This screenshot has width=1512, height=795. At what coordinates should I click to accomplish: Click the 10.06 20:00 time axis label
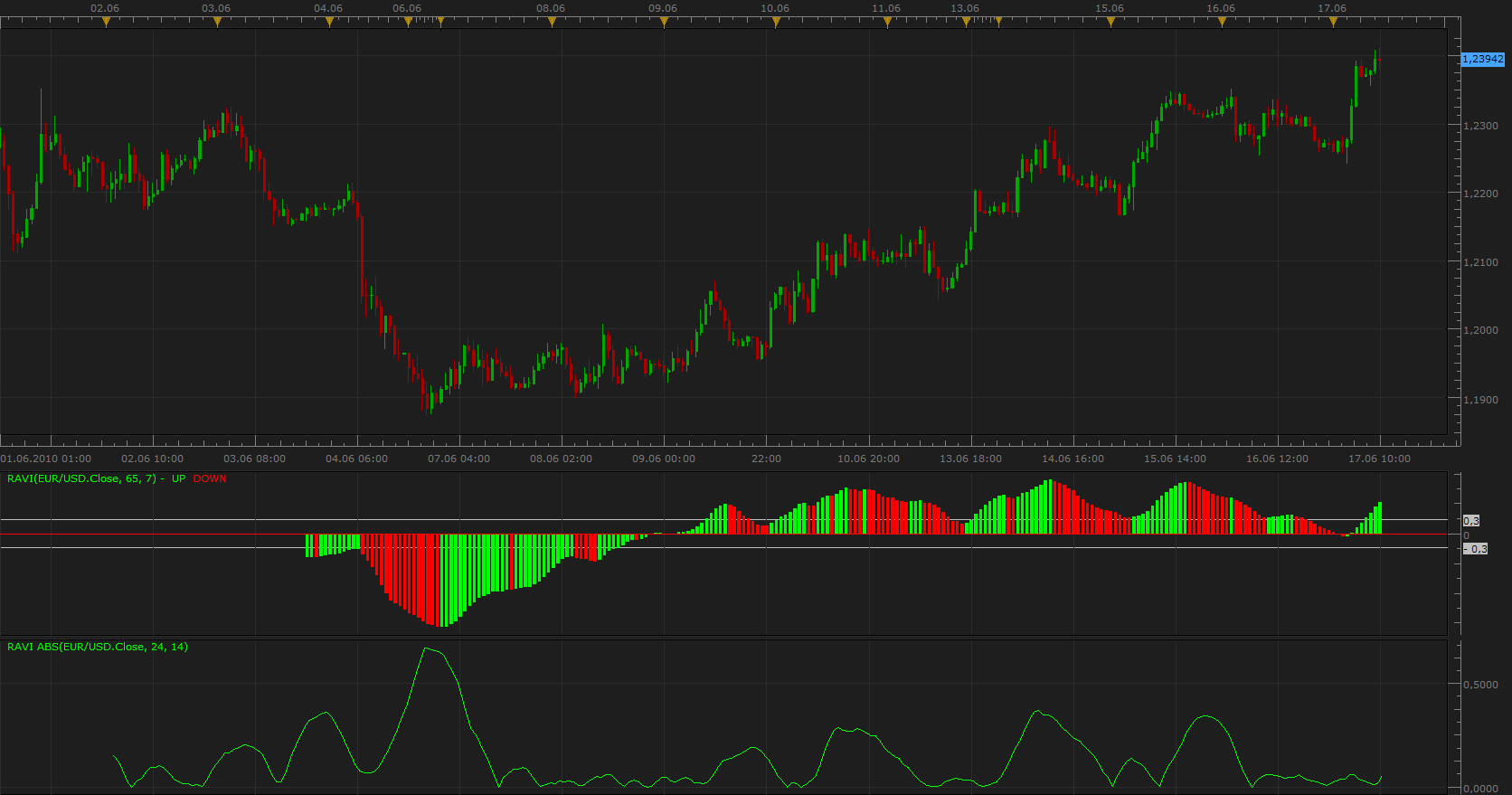(x=868, y=459)
